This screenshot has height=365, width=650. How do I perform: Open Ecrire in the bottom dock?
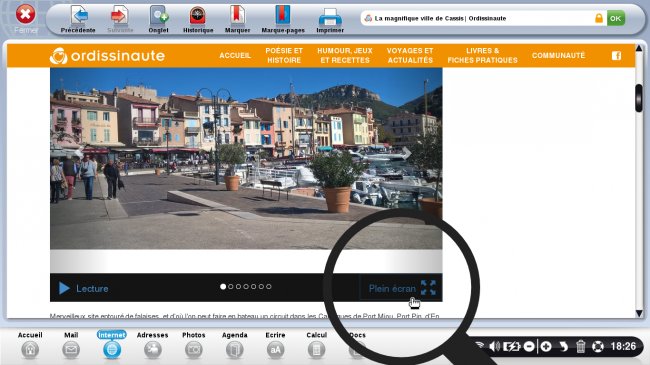[x=275, y=345]
